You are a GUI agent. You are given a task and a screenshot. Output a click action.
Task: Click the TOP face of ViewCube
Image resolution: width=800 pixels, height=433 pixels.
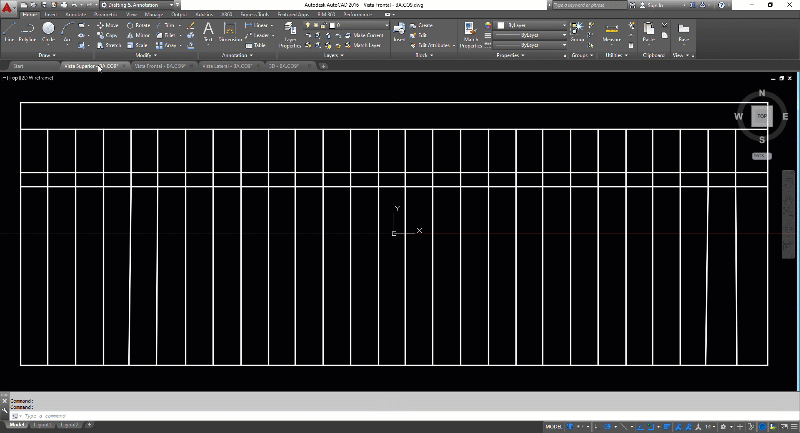point(761,116)
